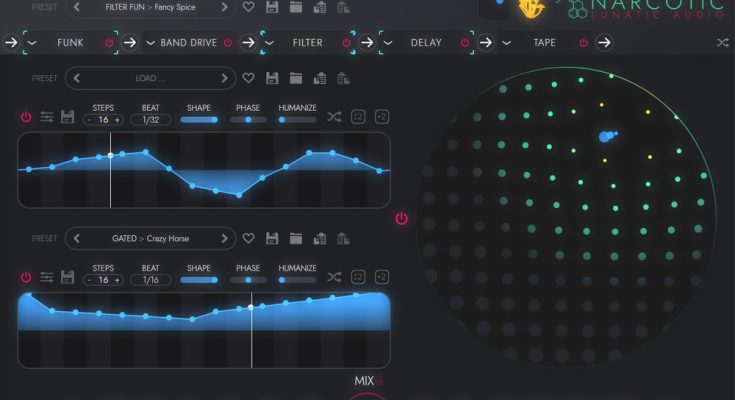Increase STEPS with plus on lower sequencer
The width and height of the screenshot is (735, 400).
[x=117, y=280]
